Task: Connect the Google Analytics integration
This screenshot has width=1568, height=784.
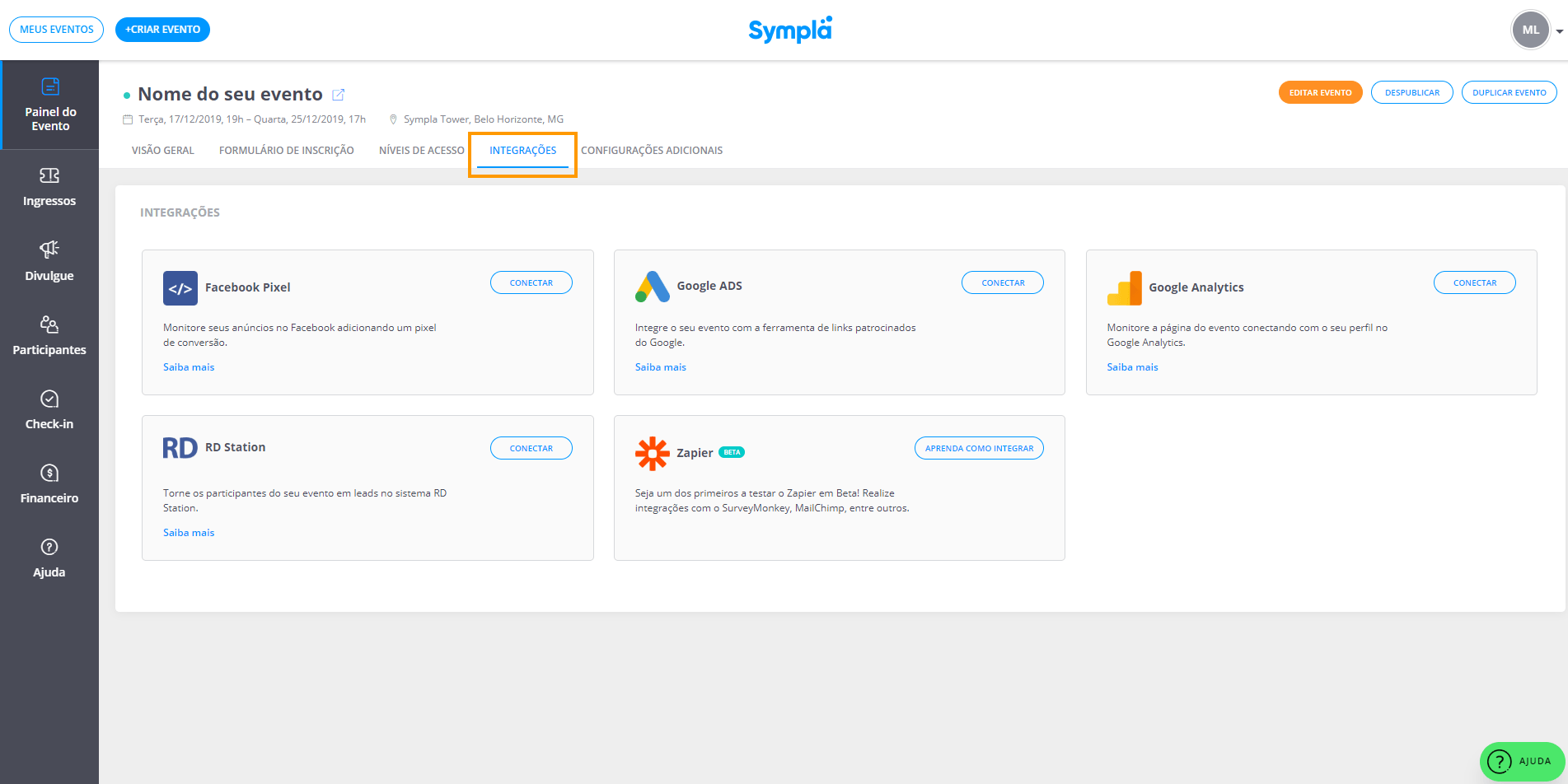Action: (x=1475, y=282)
